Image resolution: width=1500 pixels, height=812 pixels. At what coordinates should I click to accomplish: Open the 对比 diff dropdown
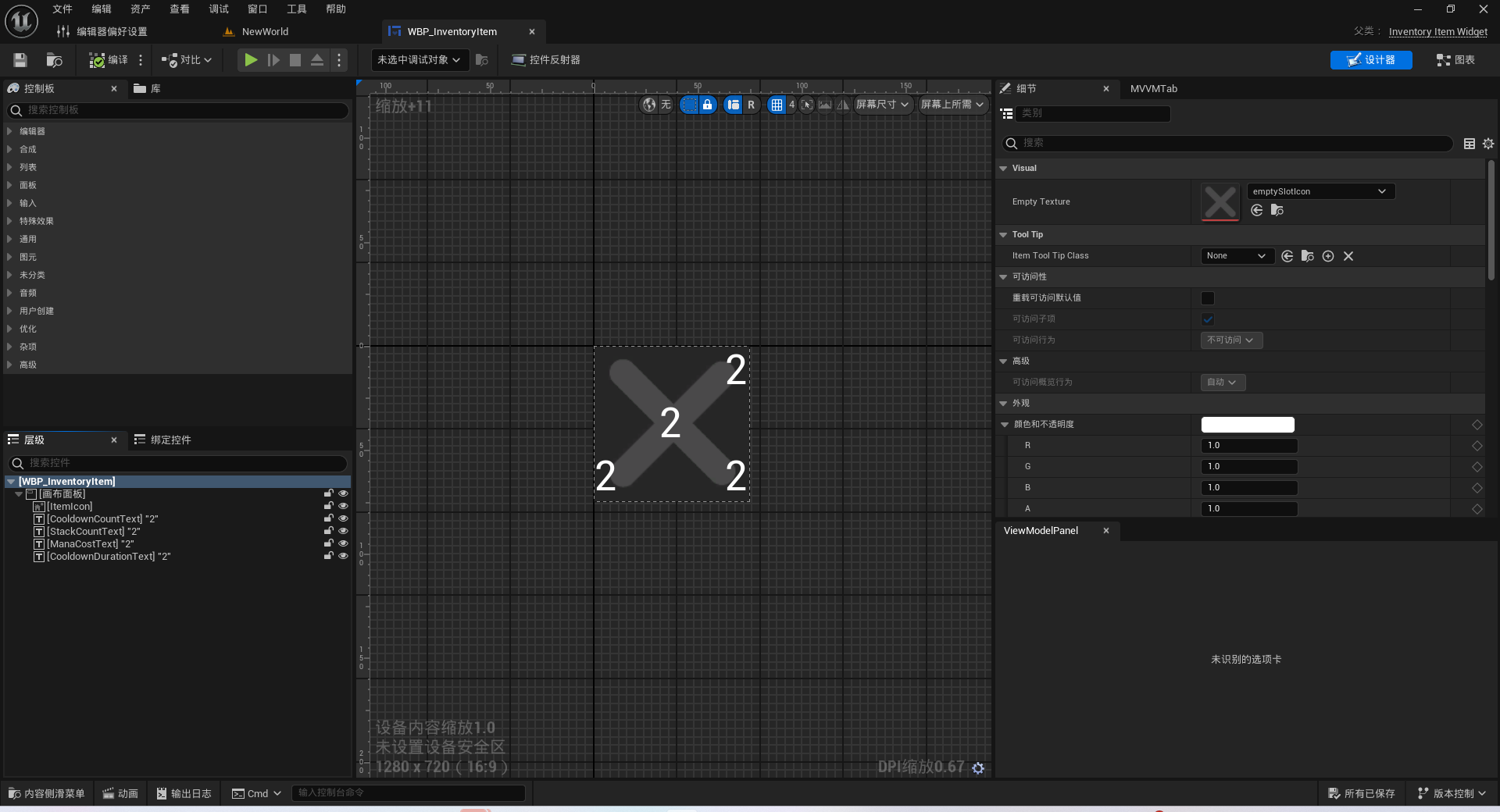[186, 60]
